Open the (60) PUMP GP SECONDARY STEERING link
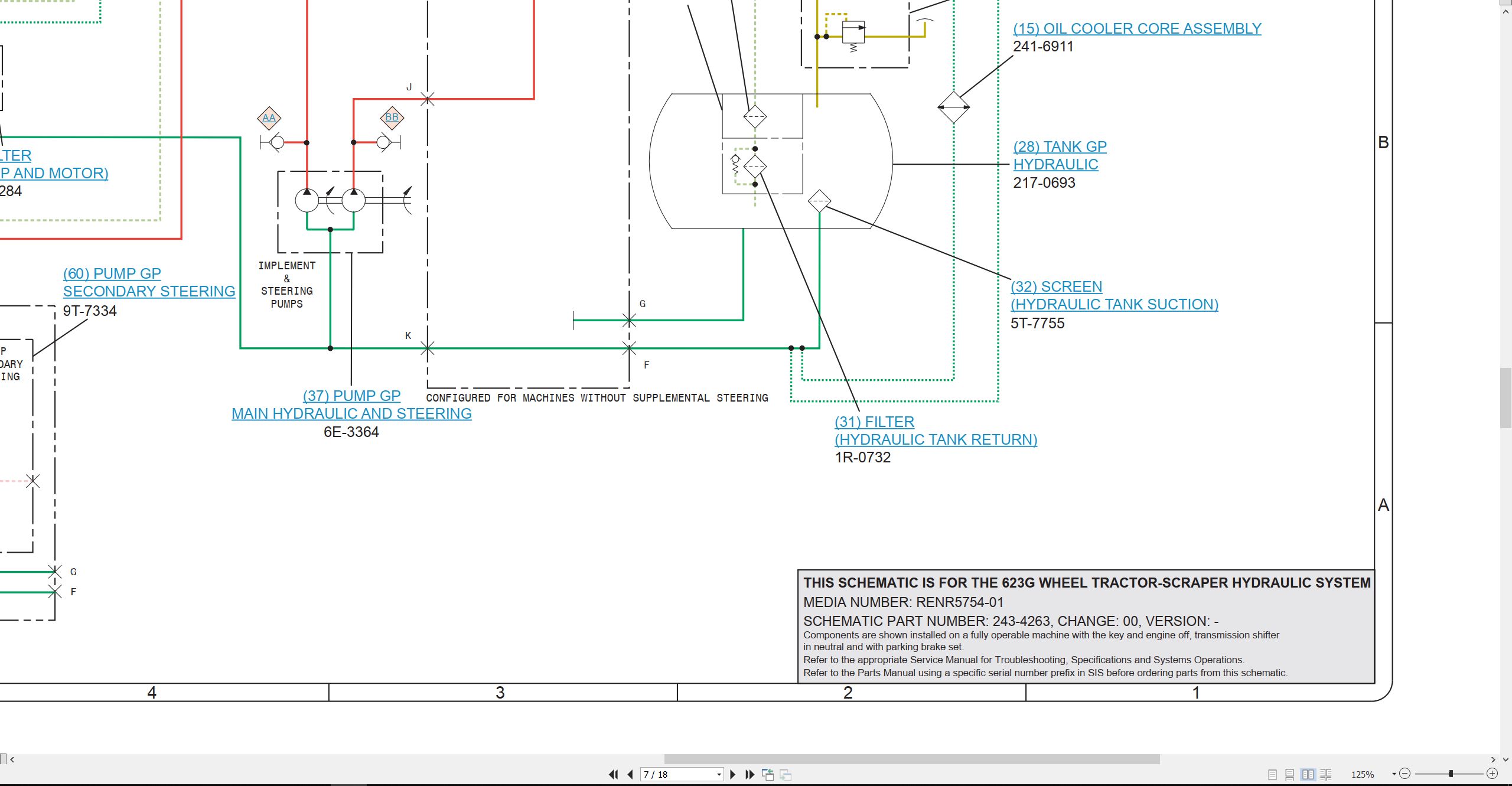1512x786 pixels. tap(149, 282)
